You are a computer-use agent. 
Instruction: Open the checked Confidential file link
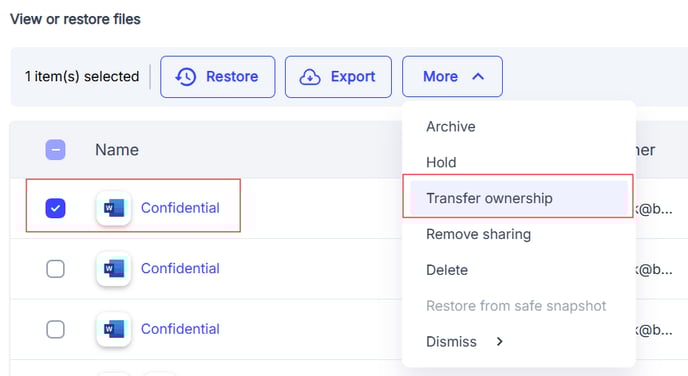(x=180, y=208)
